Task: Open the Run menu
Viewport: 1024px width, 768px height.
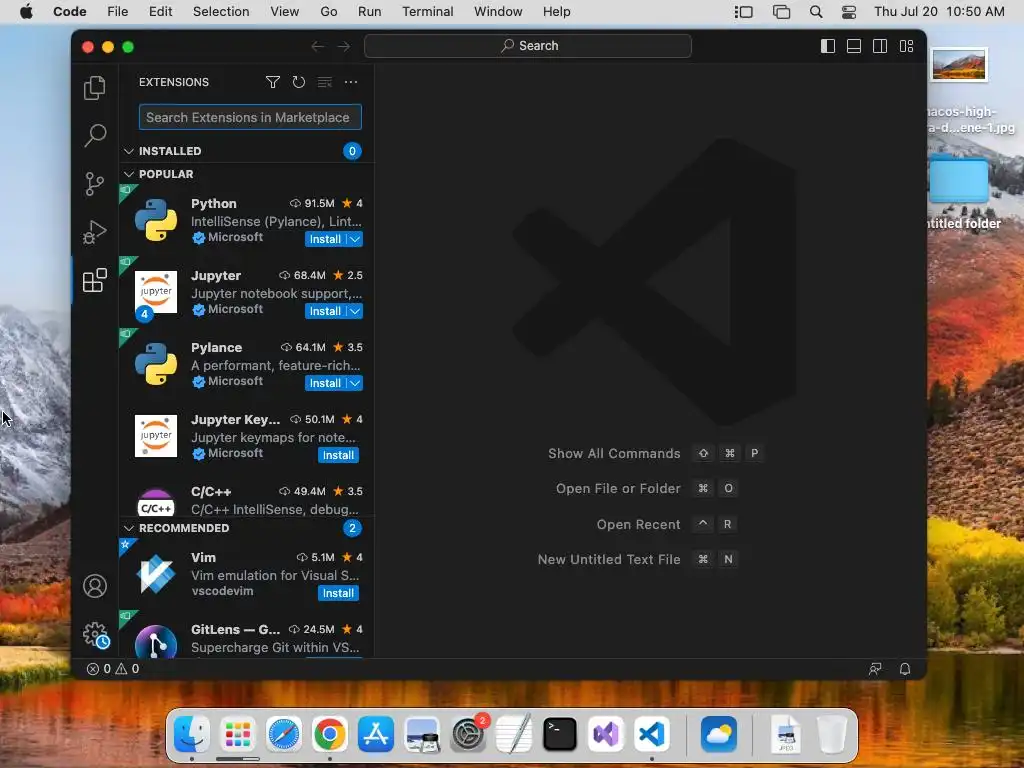Action: [x=370, y=12]
